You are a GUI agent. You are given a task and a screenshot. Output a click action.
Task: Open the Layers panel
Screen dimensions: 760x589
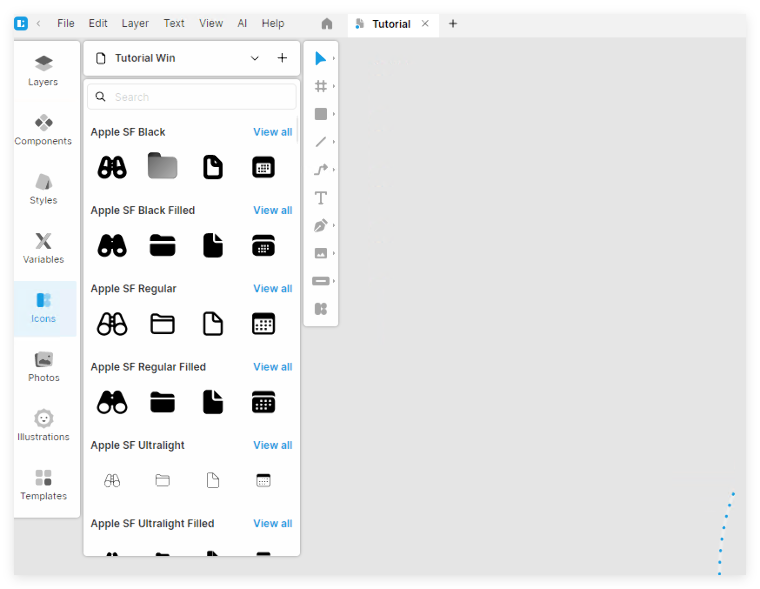(43, 71)
